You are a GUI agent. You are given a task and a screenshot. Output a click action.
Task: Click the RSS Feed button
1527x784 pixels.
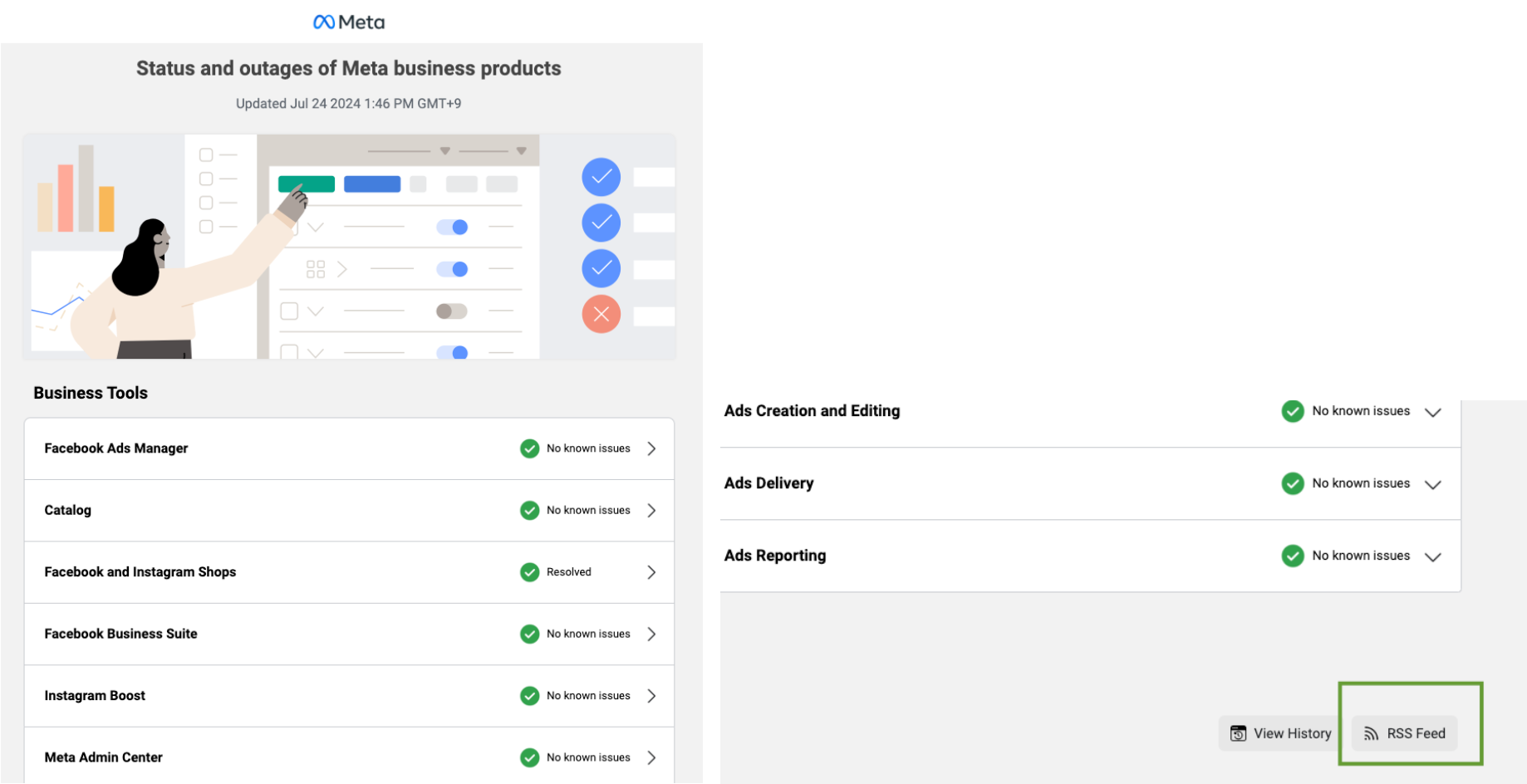pyautogui.click(x=1404, y=733)
